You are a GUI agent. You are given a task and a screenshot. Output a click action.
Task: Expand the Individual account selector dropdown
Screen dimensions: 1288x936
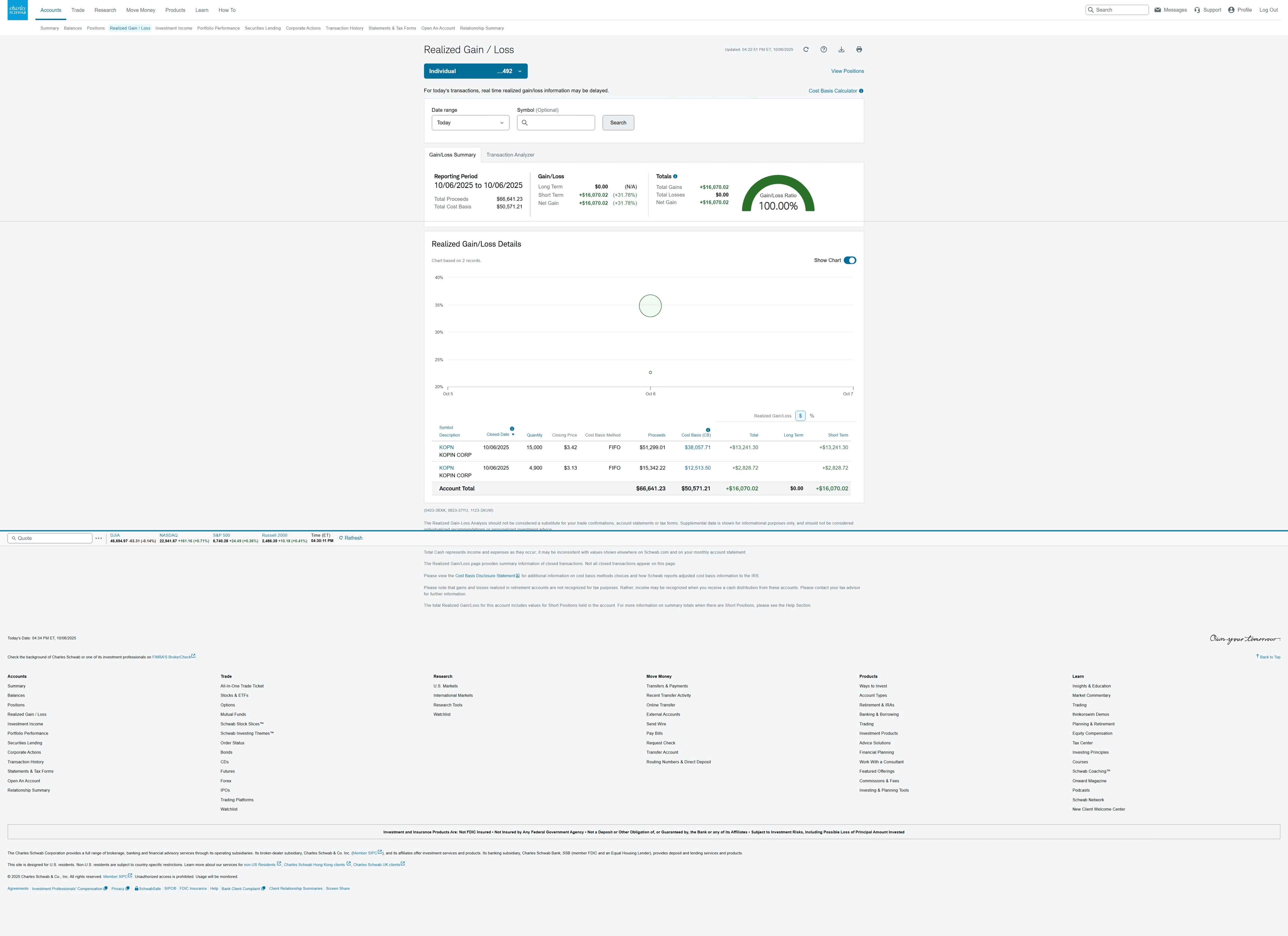(475, 71)
